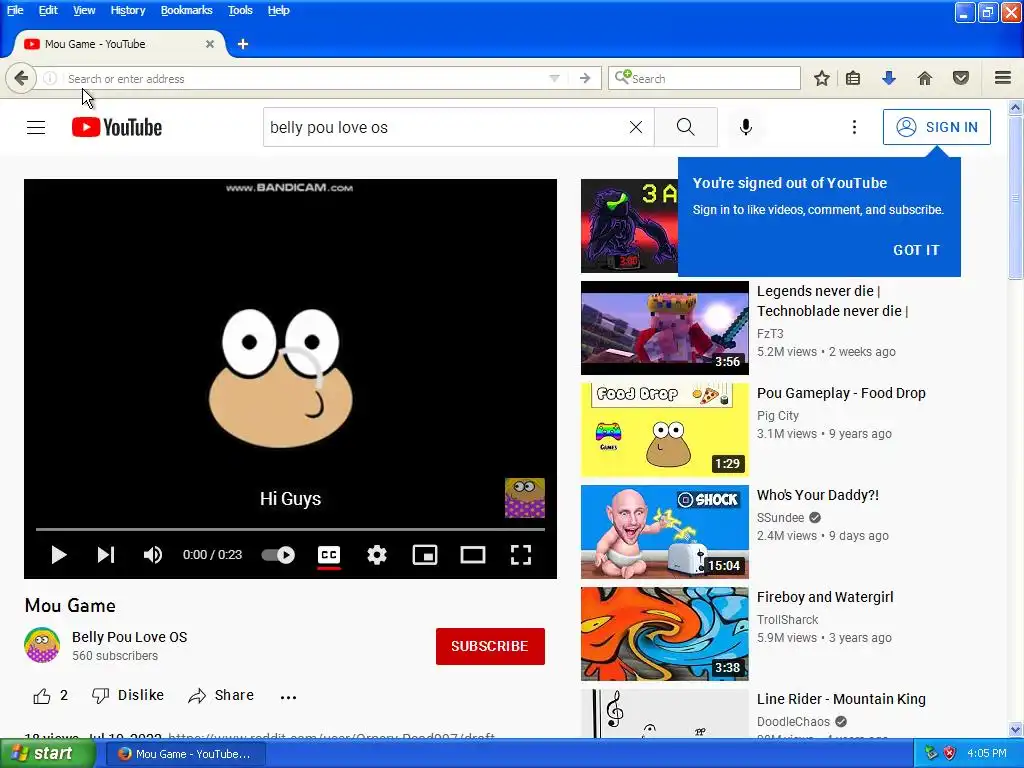Search with voice microphone icon

click(x=746, y=127)
